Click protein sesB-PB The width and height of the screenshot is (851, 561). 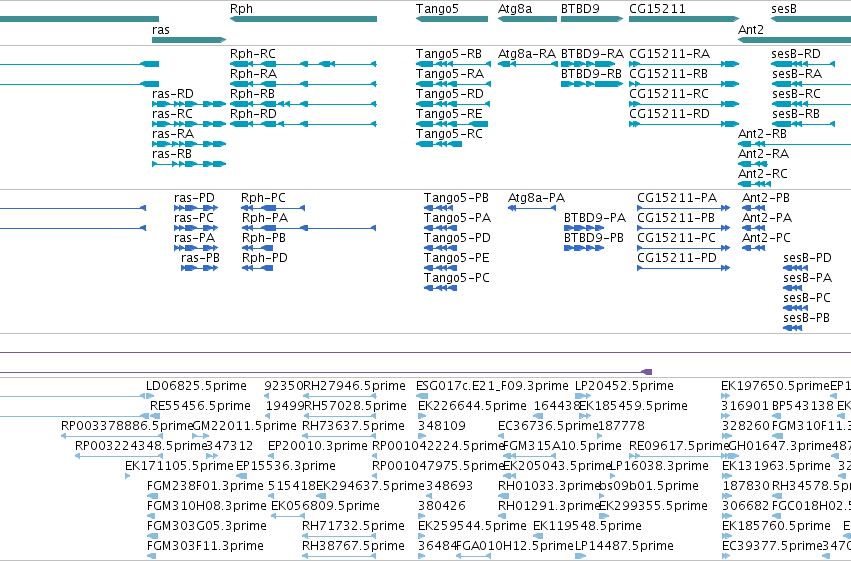point(793,328)
